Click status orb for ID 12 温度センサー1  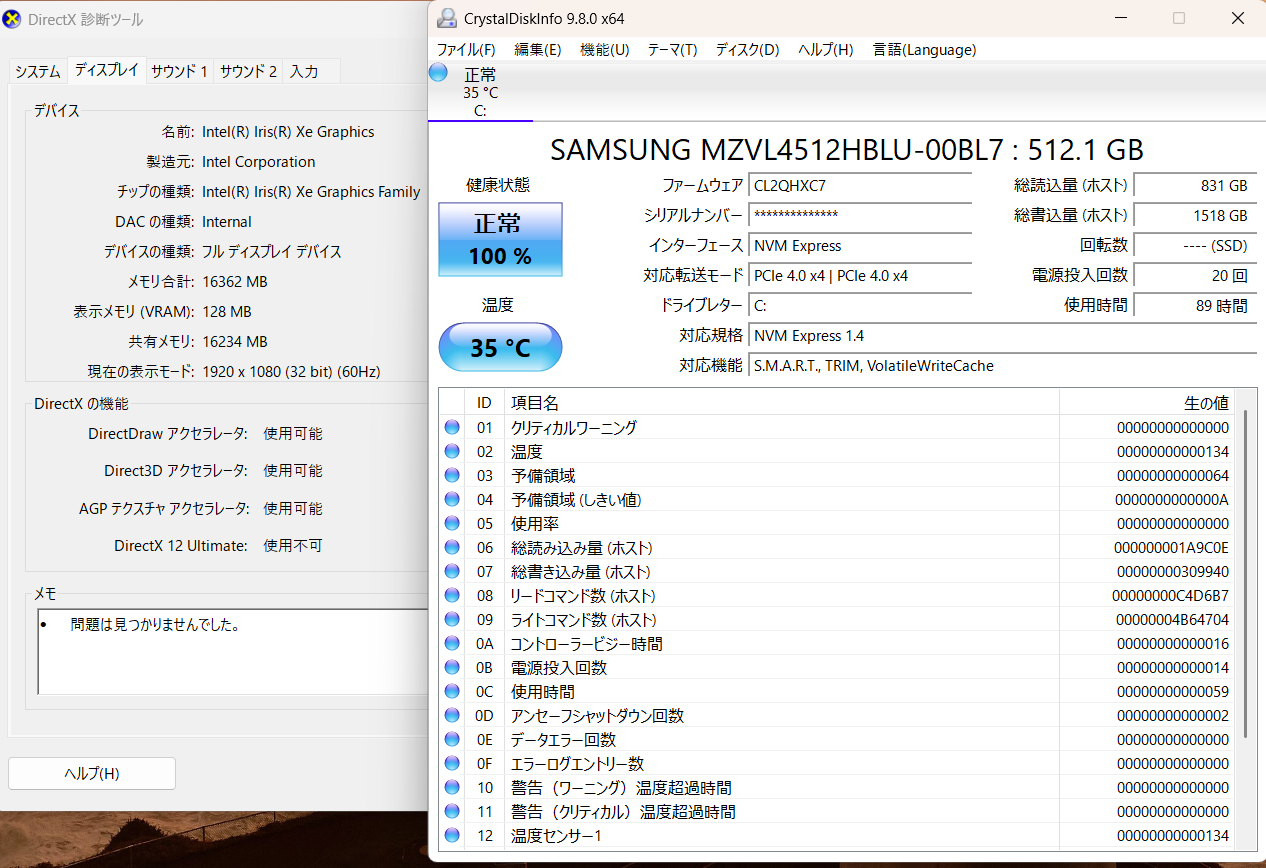pos(452,835)
